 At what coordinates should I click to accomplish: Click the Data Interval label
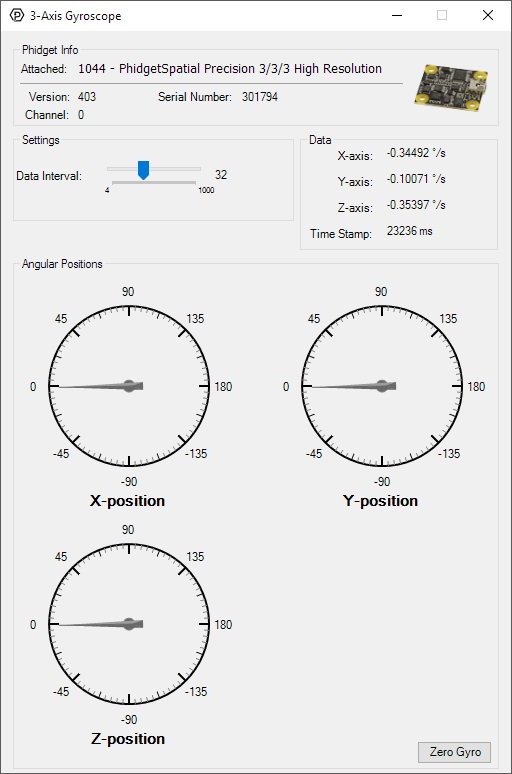coord(49,176)
